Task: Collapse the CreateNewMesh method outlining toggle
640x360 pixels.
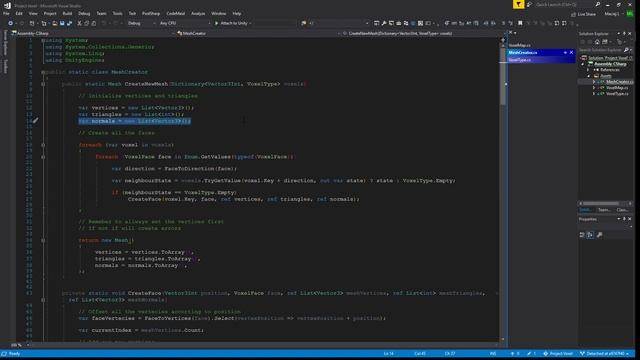Action: (43, 84)
